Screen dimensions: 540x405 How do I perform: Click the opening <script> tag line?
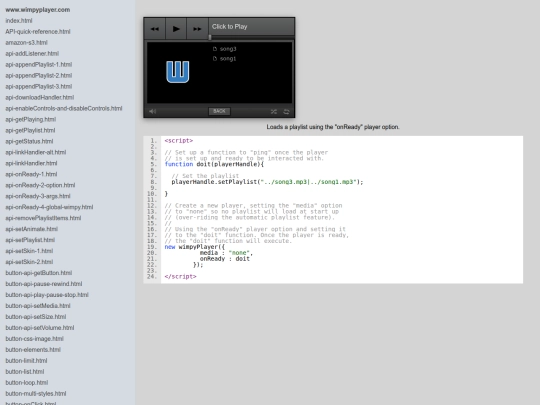(x=179, y=141)
